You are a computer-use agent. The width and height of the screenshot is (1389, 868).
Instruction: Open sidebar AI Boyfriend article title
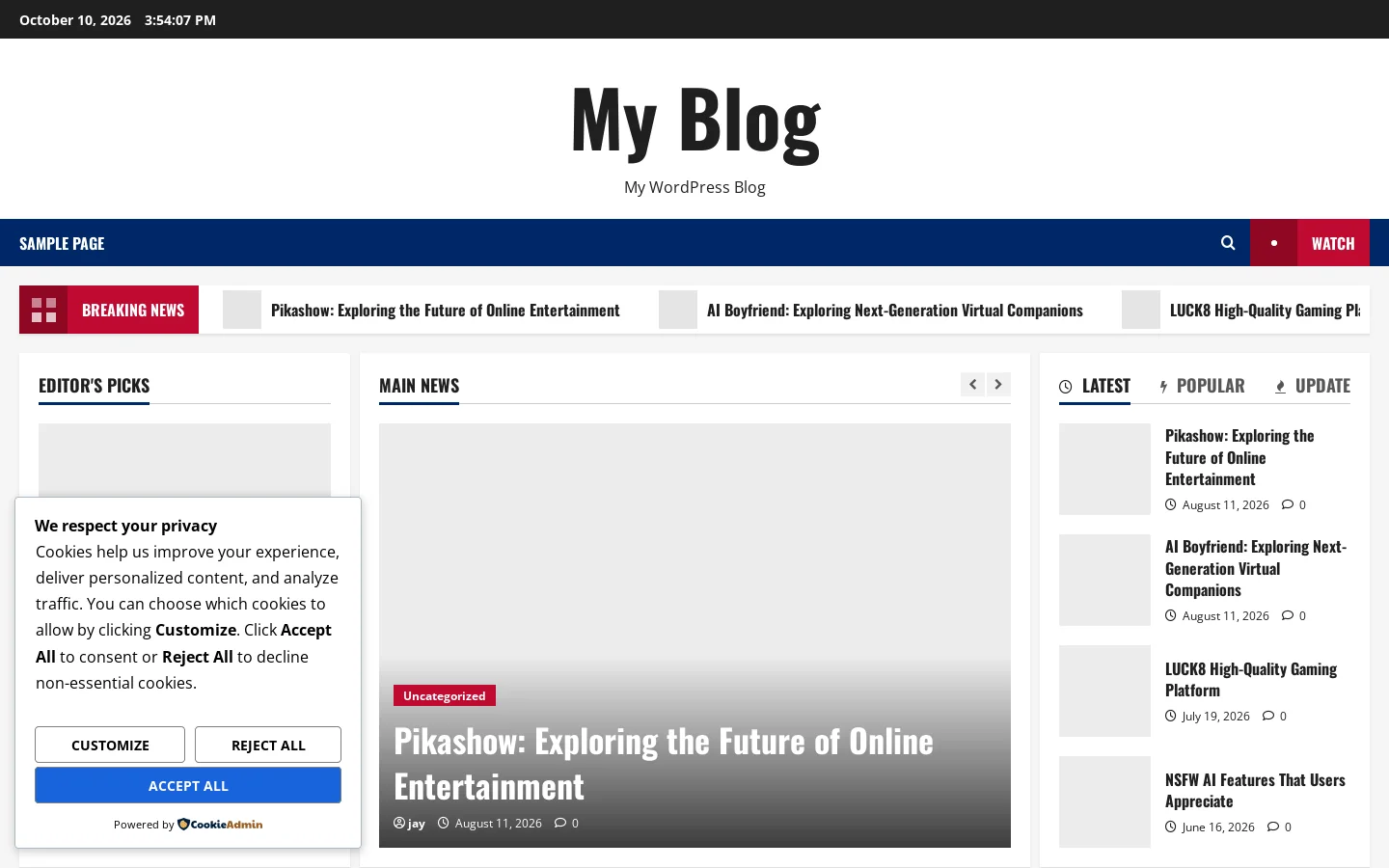(1256, 568)
